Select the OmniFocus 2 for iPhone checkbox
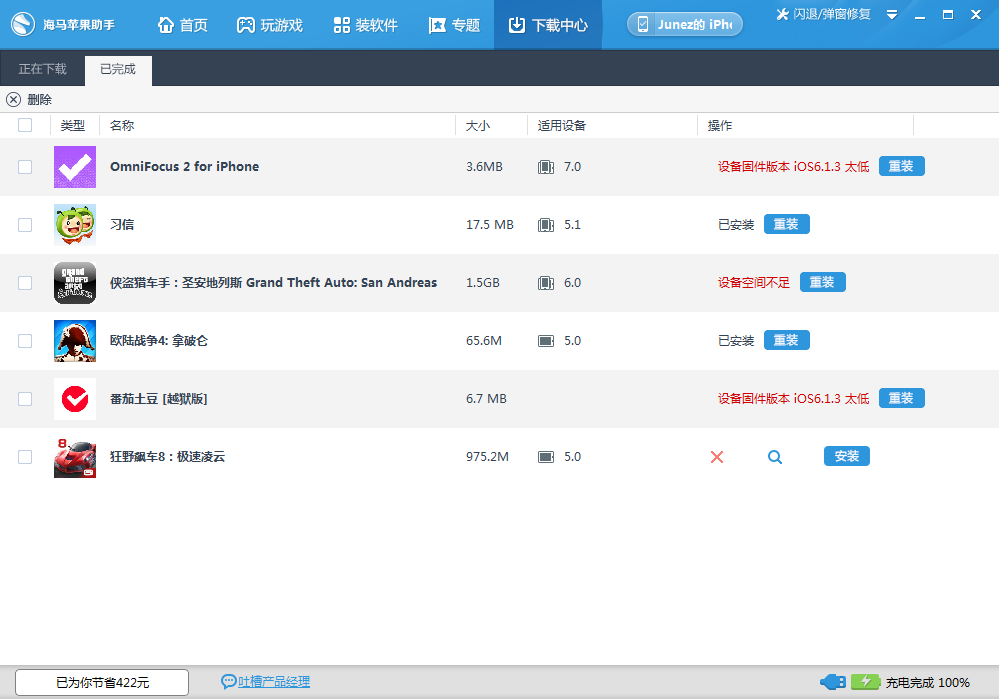Viewport: 999px width, 699px height. click(x=25, y=167)
